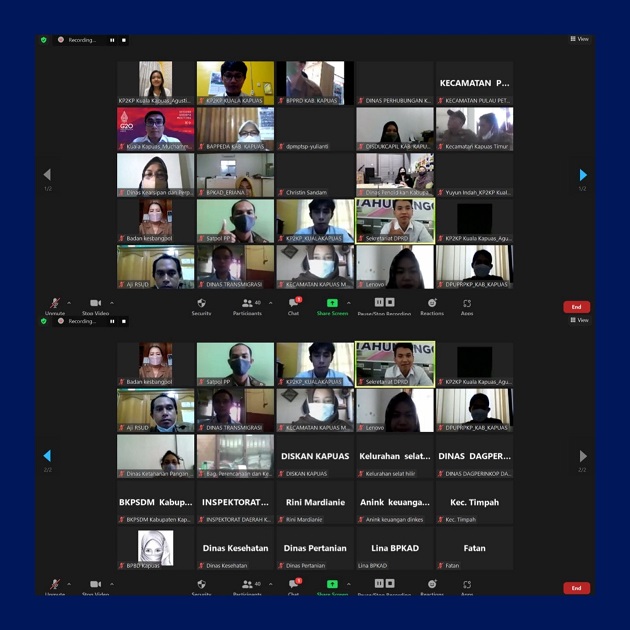Toggle Stop Video camera in top meeting window
The image size is (630, 630).
96,304
